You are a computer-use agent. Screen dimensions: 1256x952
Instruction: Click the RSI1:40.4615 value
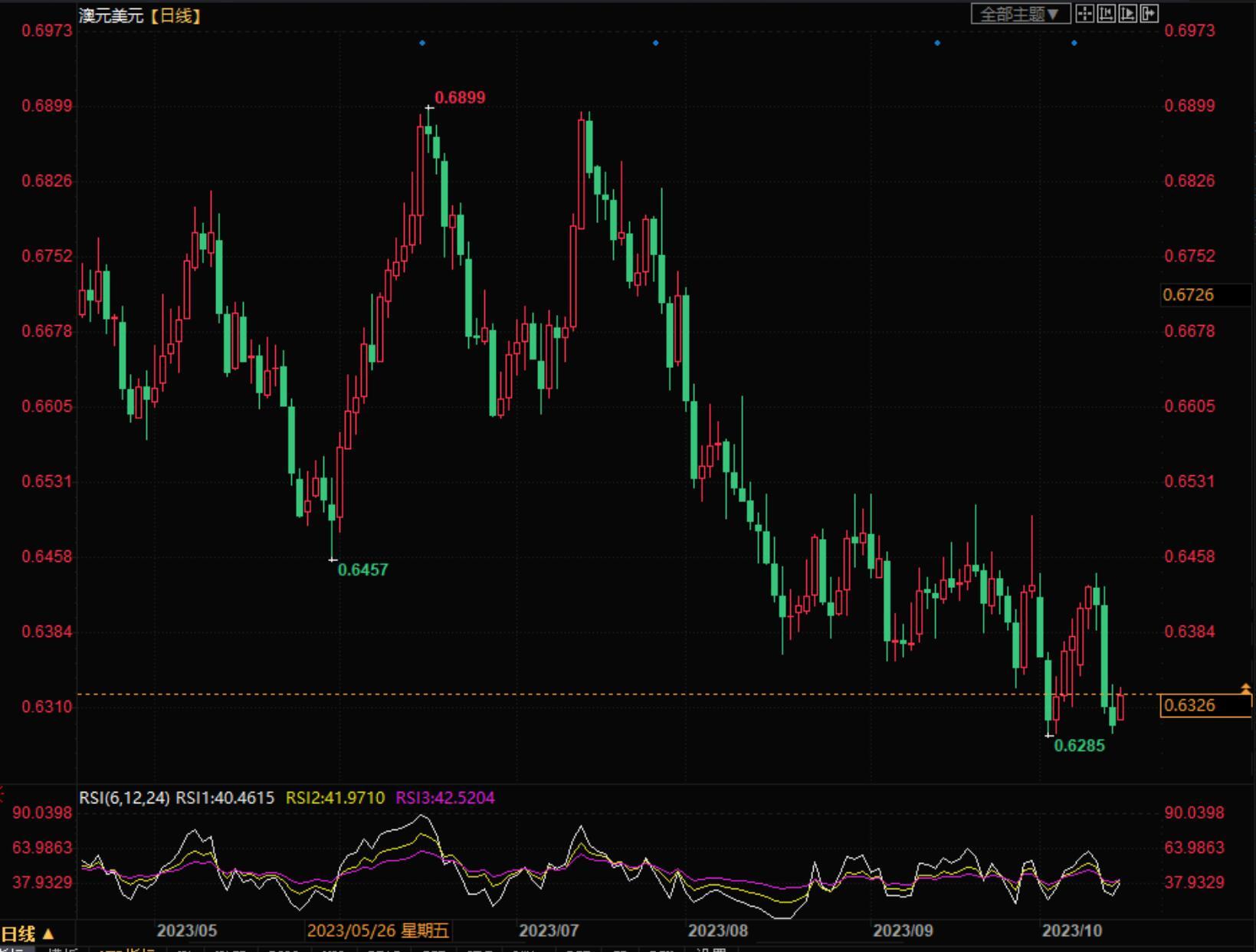coord(225,798)
